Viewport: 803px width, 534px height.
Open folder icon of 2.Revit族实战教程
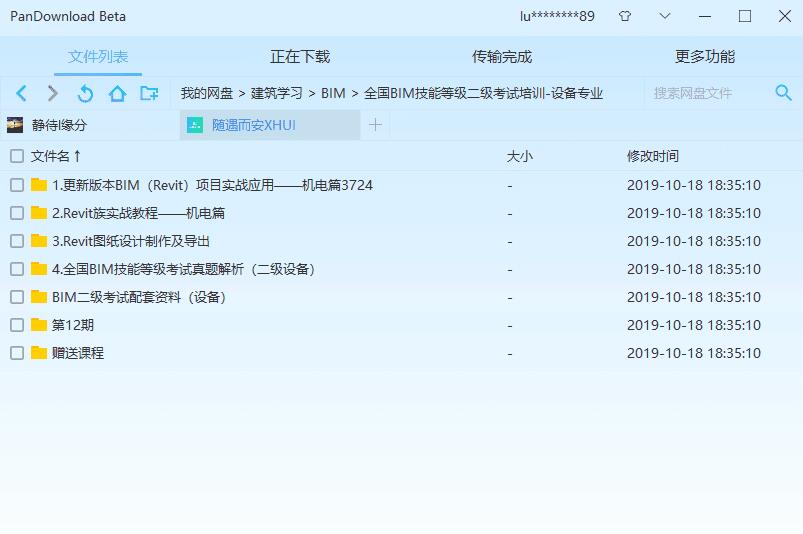(39, 213)
